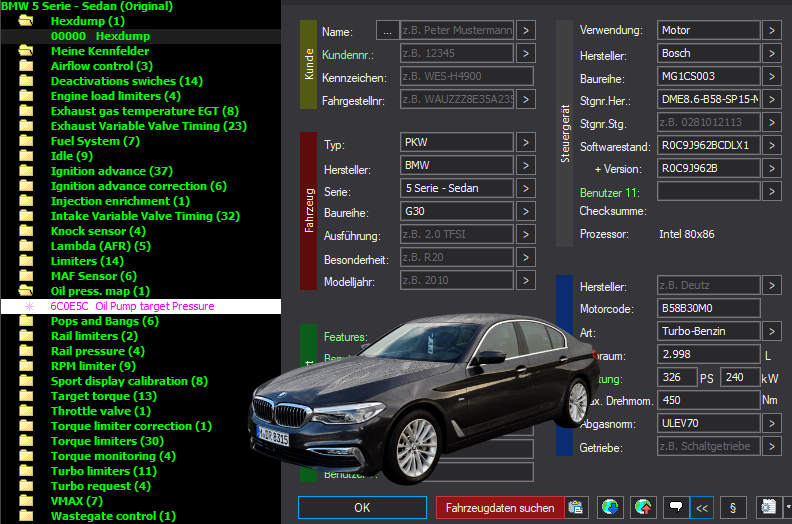
Task: Click the Motorcode field B58B30M0
Action: pos(709,308)
